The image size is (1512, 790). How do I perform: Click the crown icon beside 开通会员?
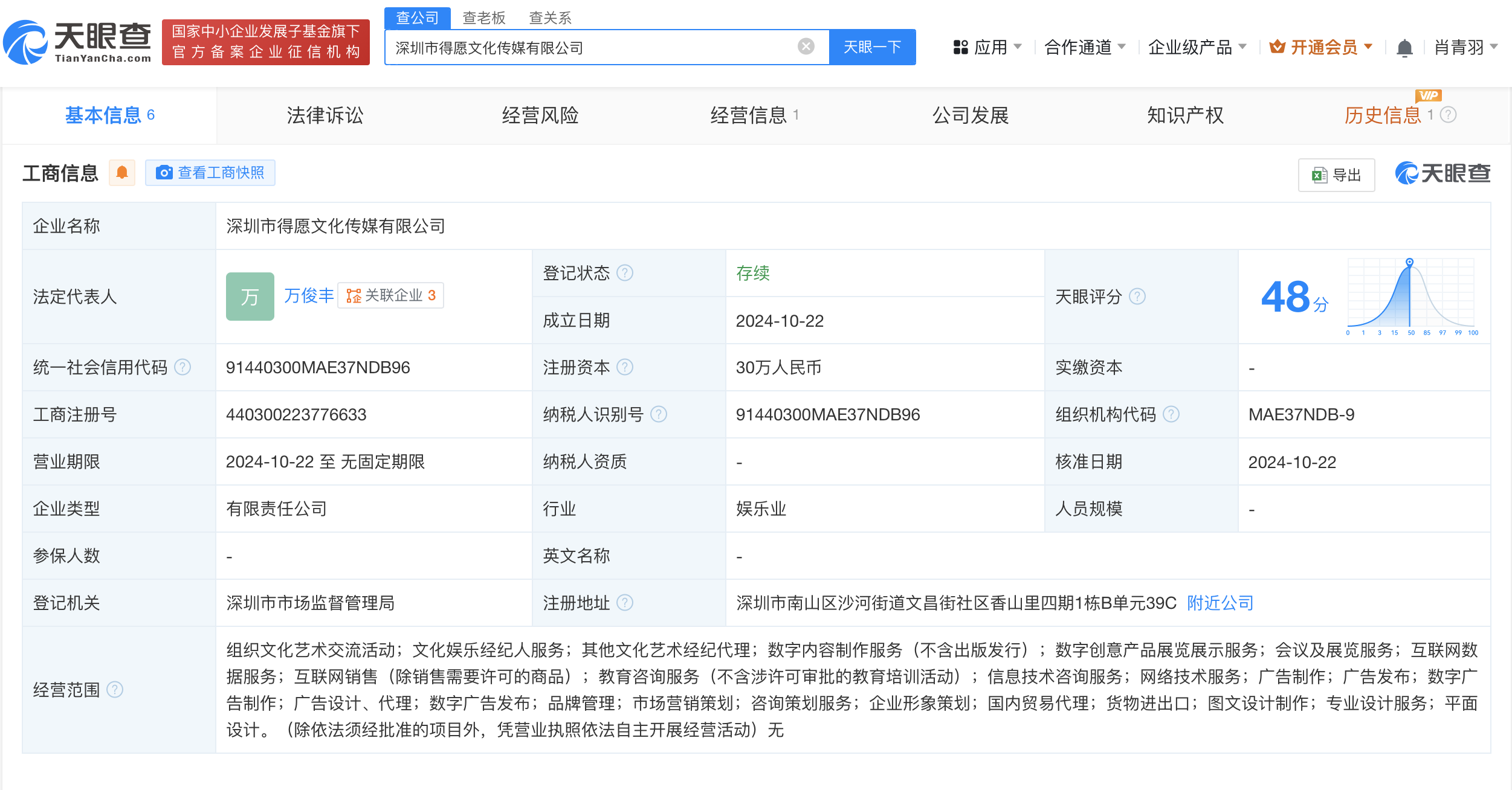1277,47
